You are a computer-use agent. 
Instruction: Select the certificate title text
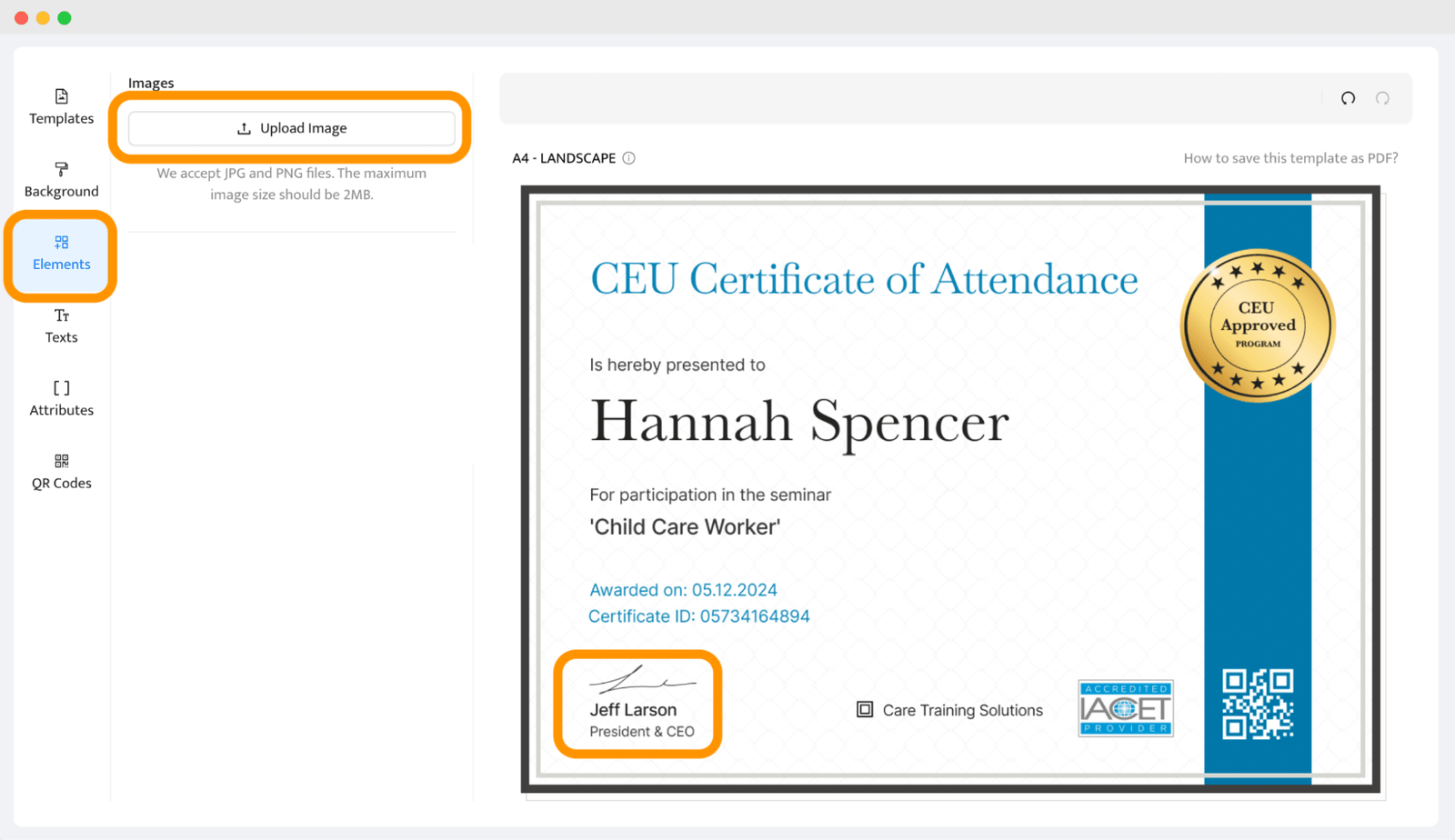pyautogui.click(x=863, y=279)
